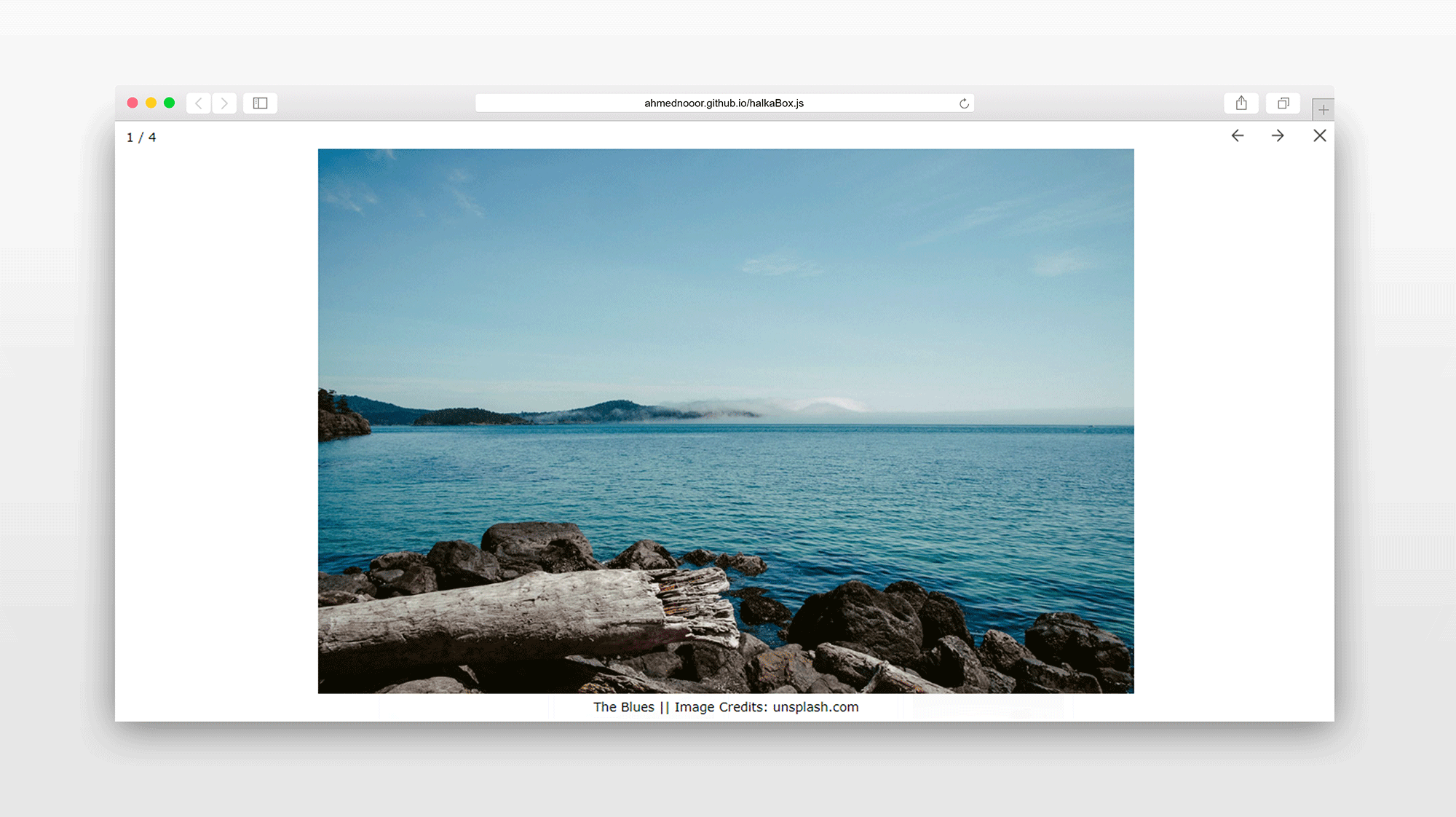Close the halkaBox lightbox with X
The height and width of the screenshot is (817, 1456).
pos(1319,136)
